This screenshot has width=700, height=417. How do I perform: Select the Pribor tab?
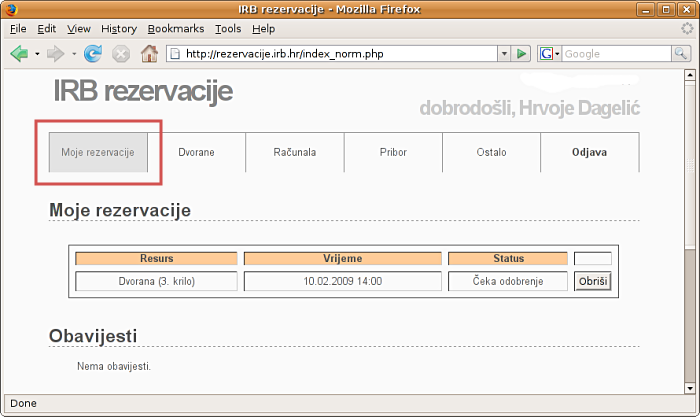(x=393, y=153)
